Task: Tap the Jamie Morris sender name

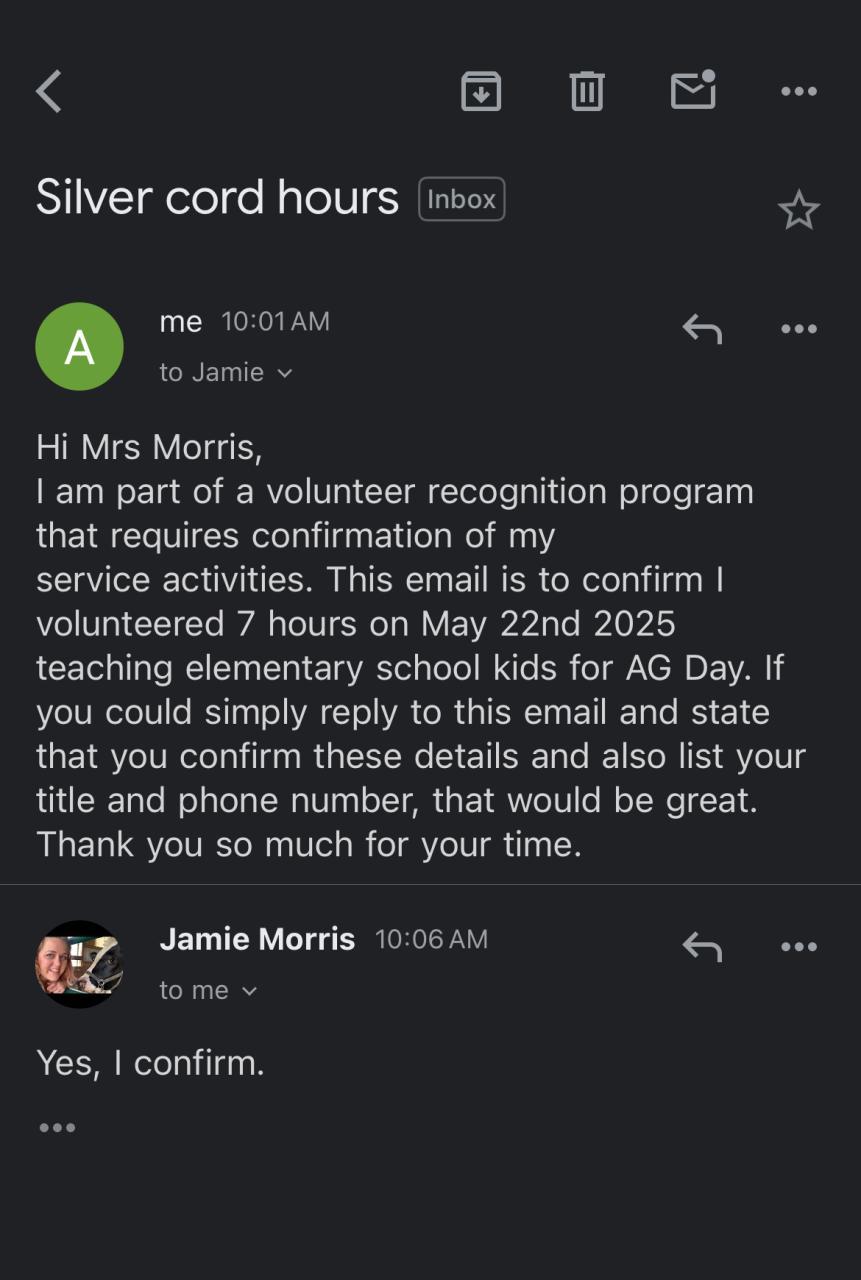Action: tap(257, 939)
